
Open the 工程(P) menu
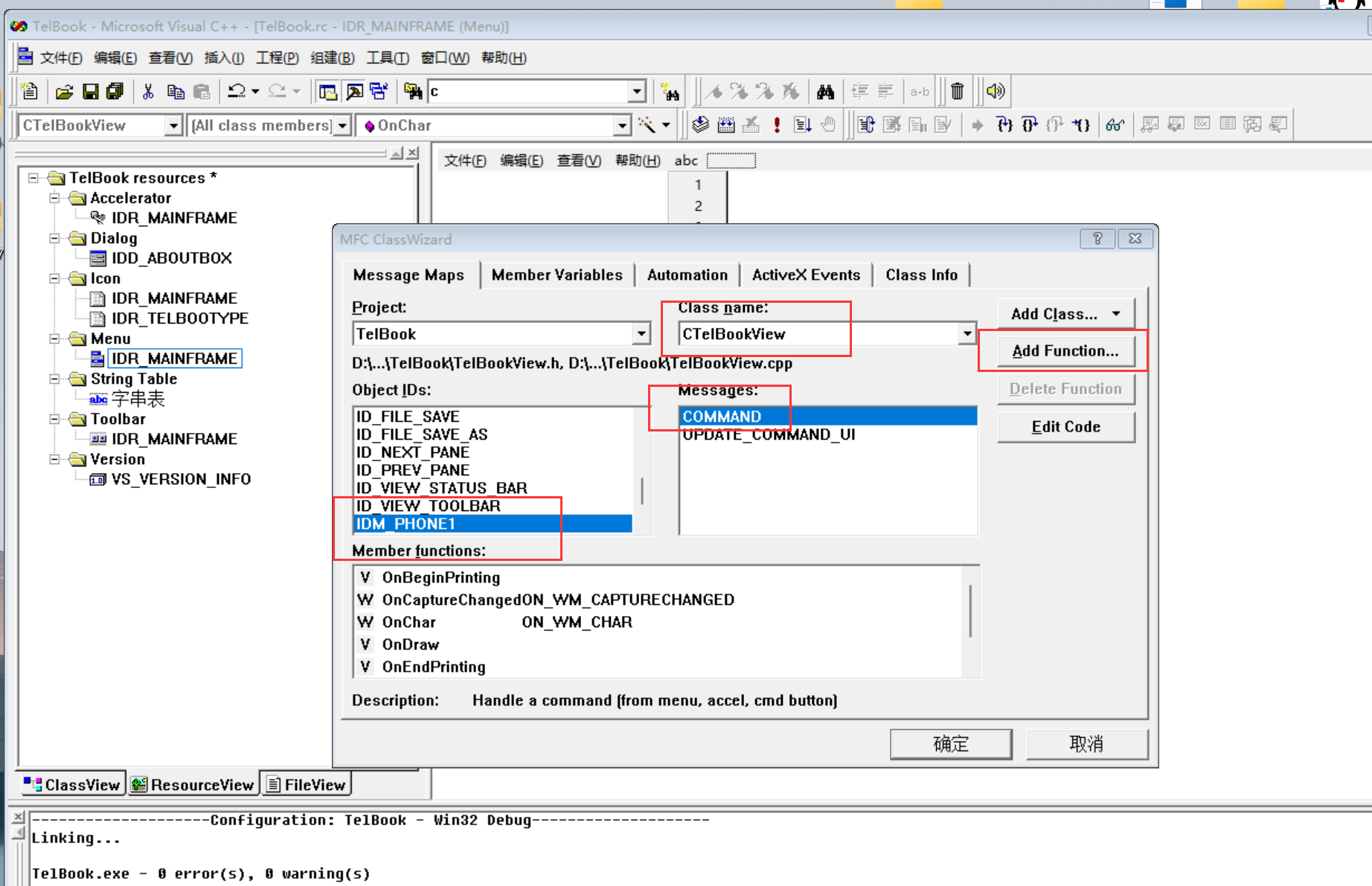coord(277,57)
